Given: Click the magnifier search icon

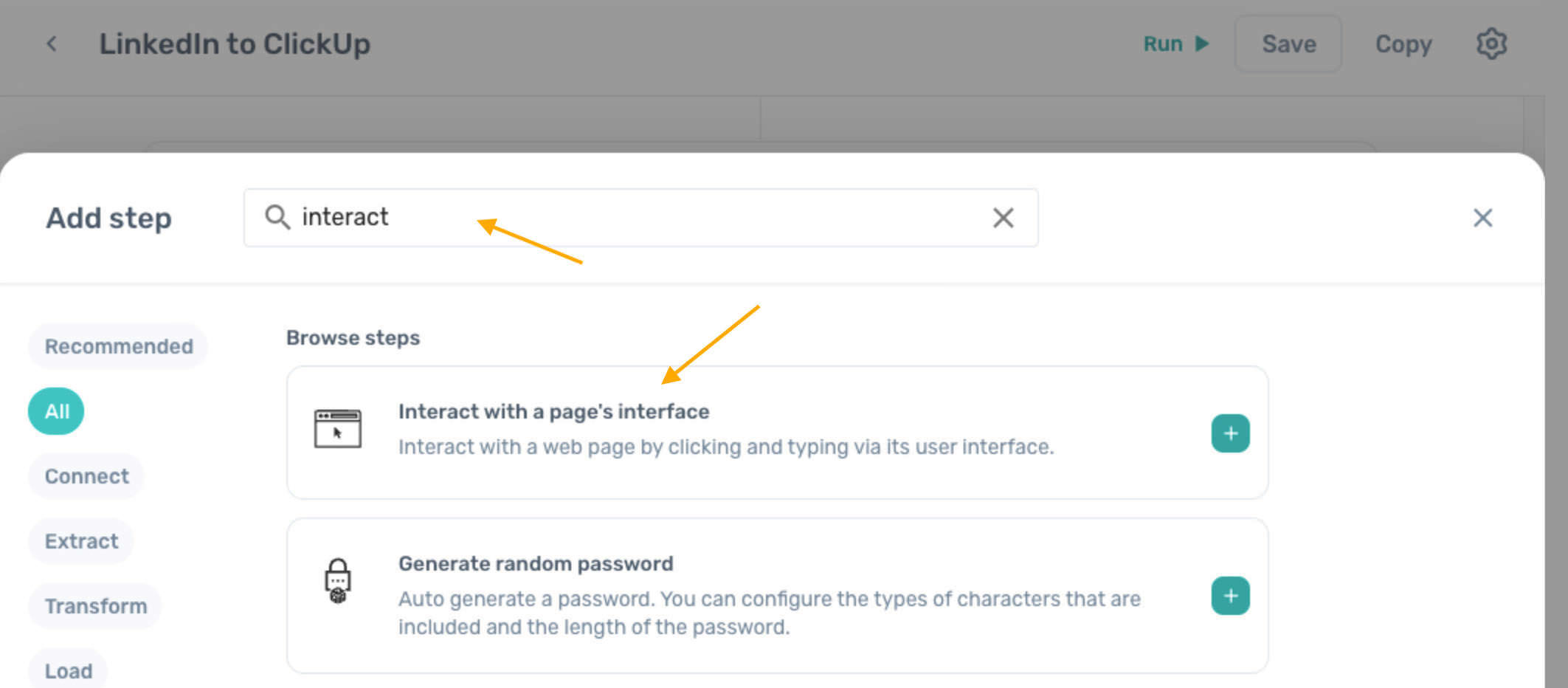Looking at the screenshot, I should click(277, 217).
